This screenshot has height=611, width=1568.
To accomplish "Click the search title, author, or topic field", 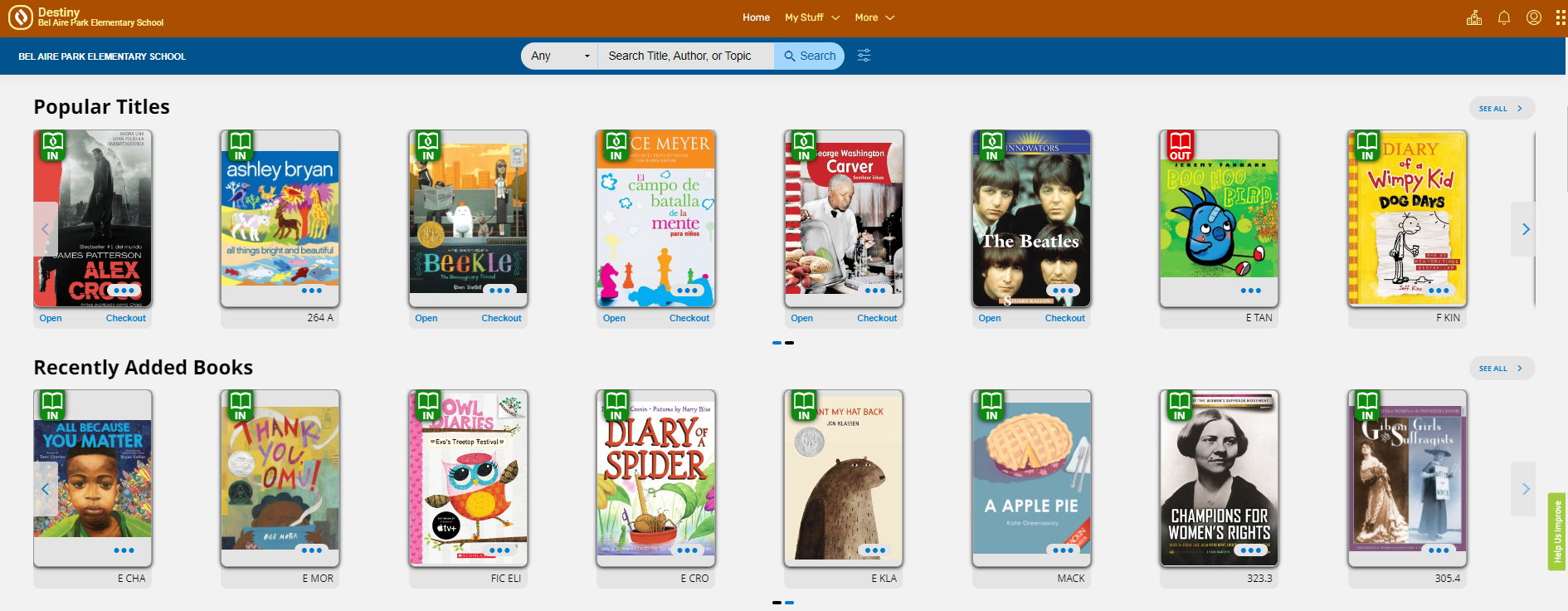I will click(686, 56).
